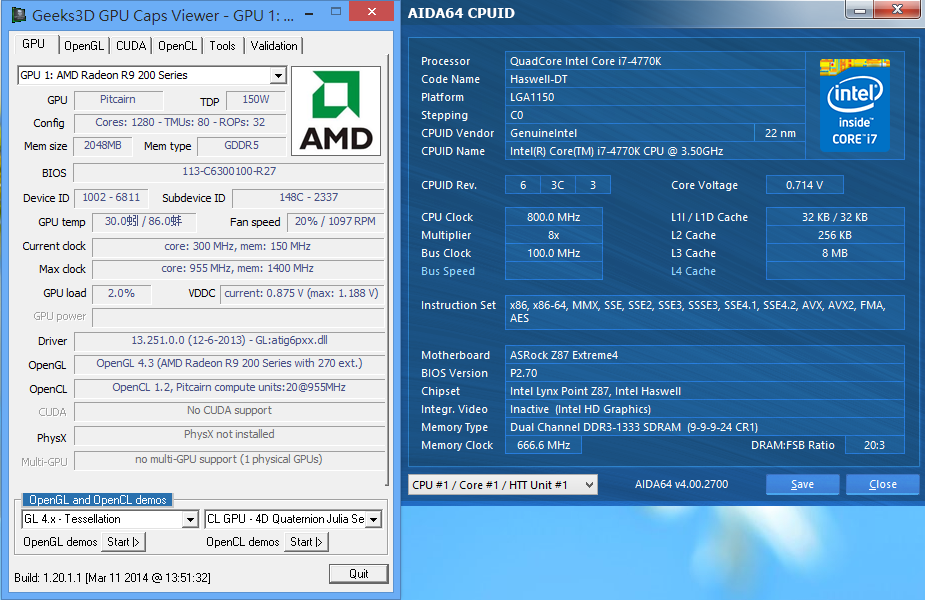Open the CUDA tab
925x600 pixels.
[x=131, y=46]
